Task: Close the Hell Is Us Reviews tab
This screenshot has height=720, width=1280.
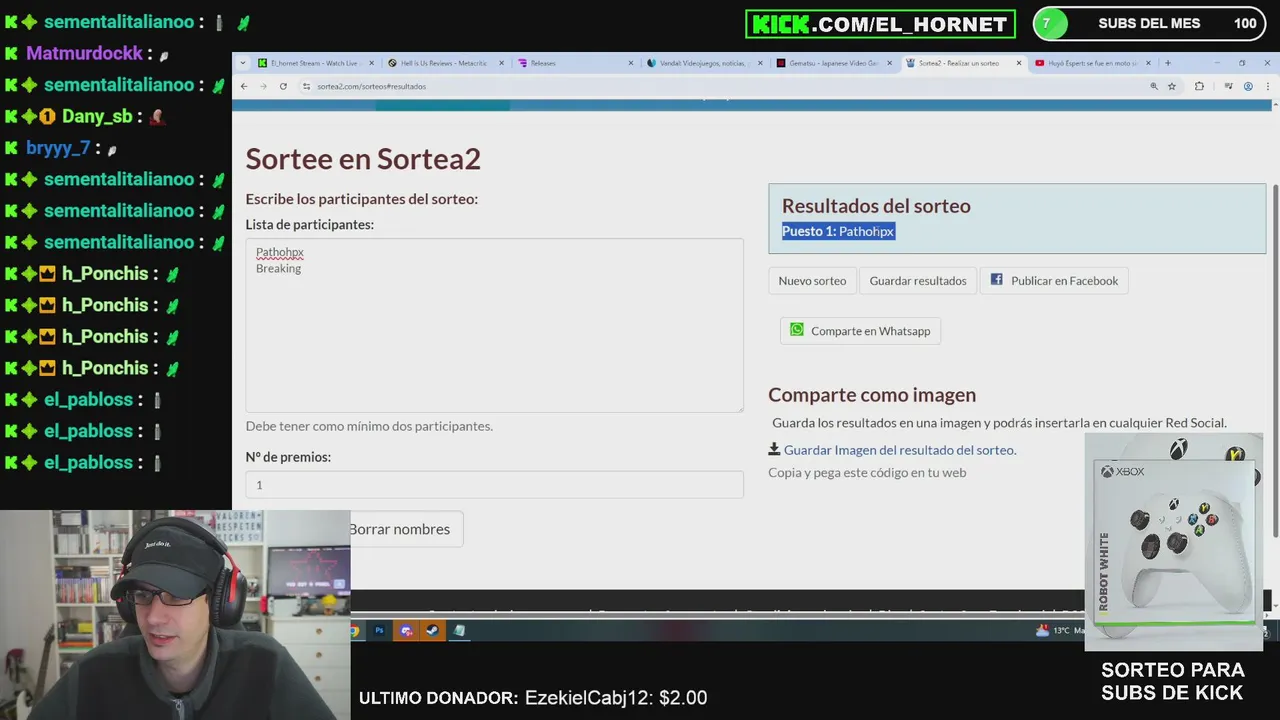Action: [501, 63]
